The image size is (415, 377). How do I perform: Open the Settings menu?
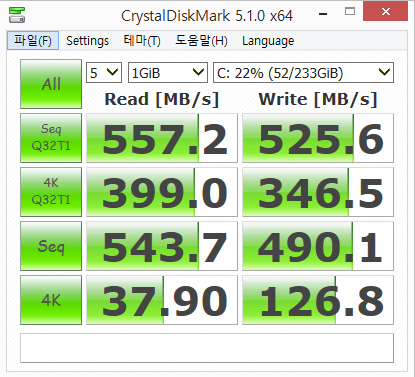tap(87, 41)
